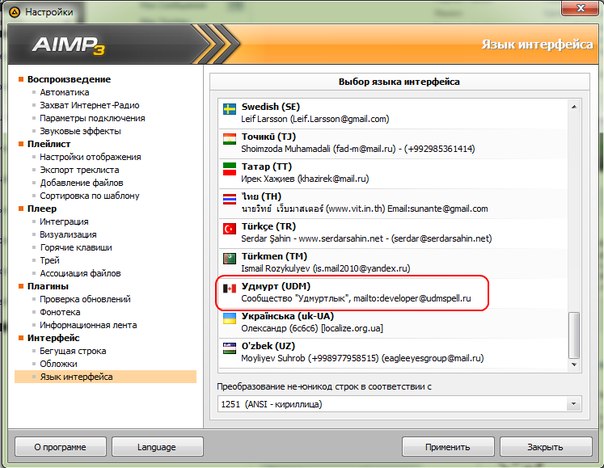Select the Язык интерфейса page

point(105,377)
